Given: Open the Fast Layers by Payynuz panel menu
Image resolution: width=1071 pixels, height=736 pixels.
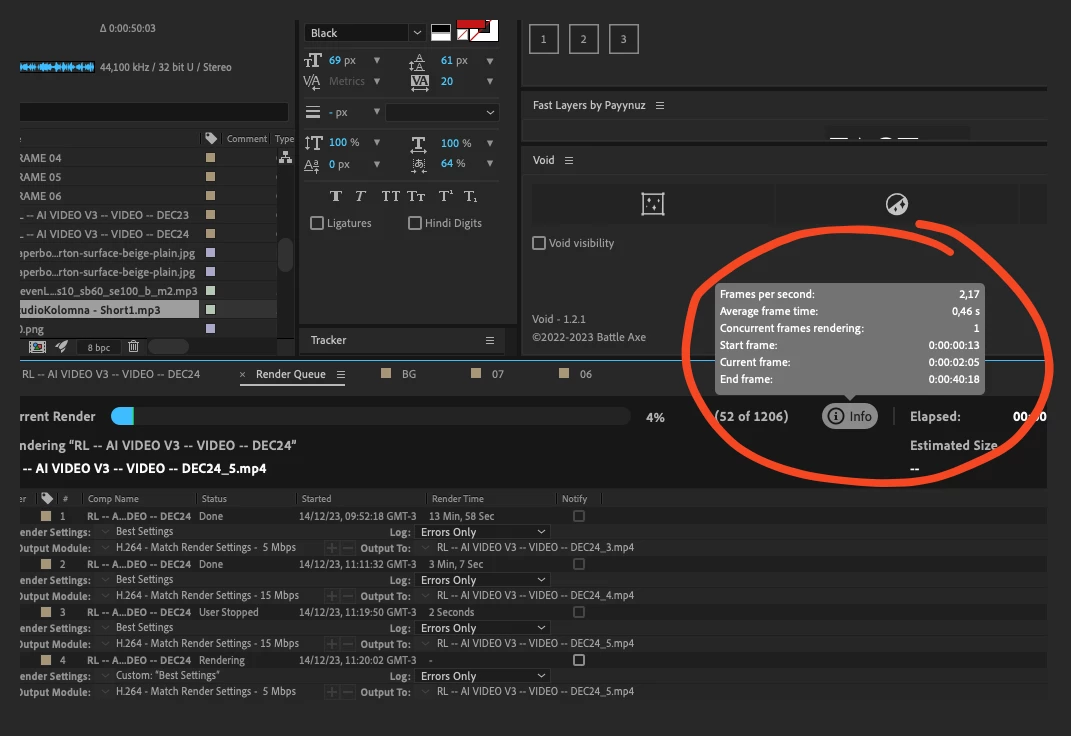Looking at the screenshot, I should pos(660,105).
